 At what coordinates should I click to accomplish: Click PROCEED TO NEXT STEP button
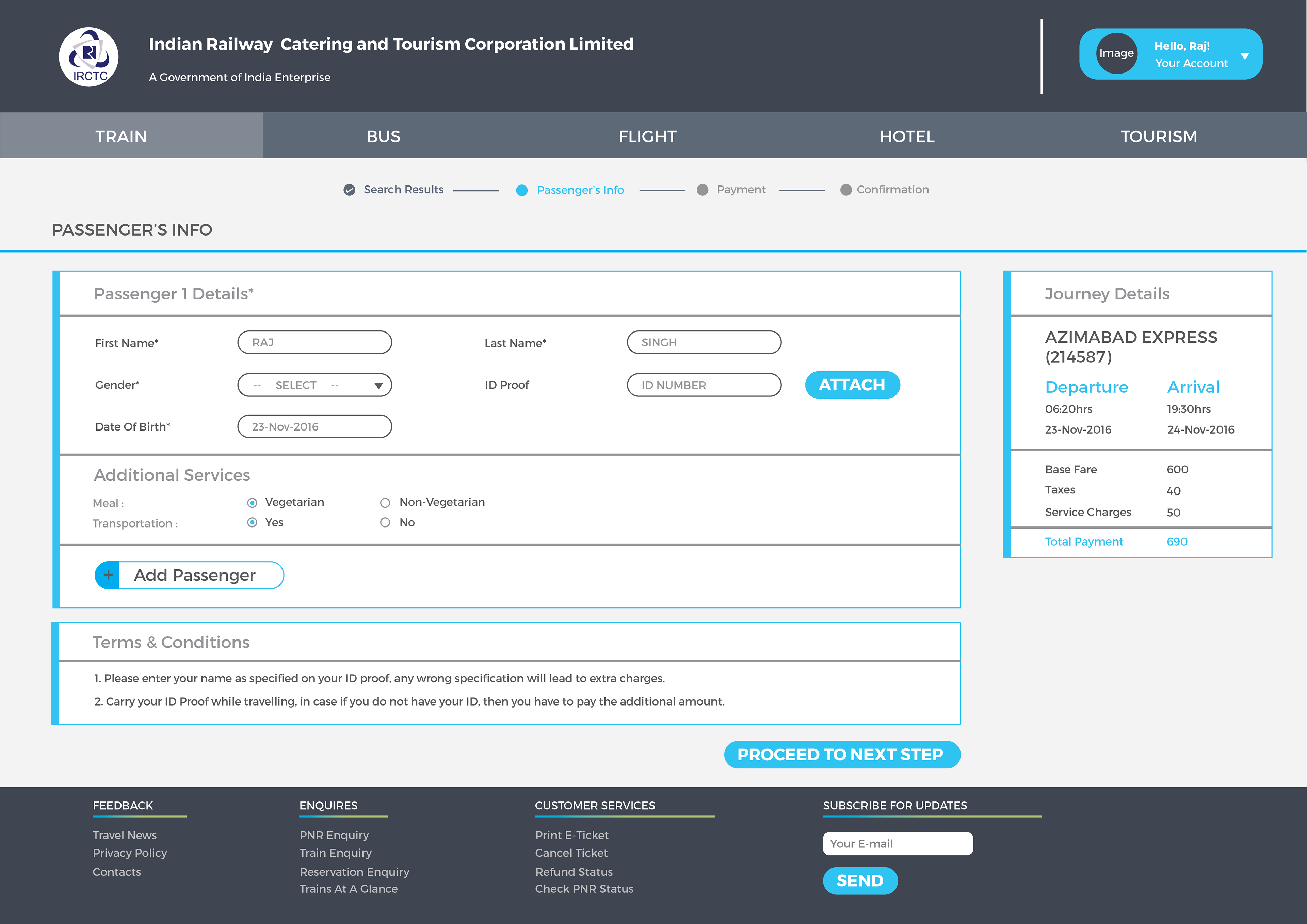842,754
